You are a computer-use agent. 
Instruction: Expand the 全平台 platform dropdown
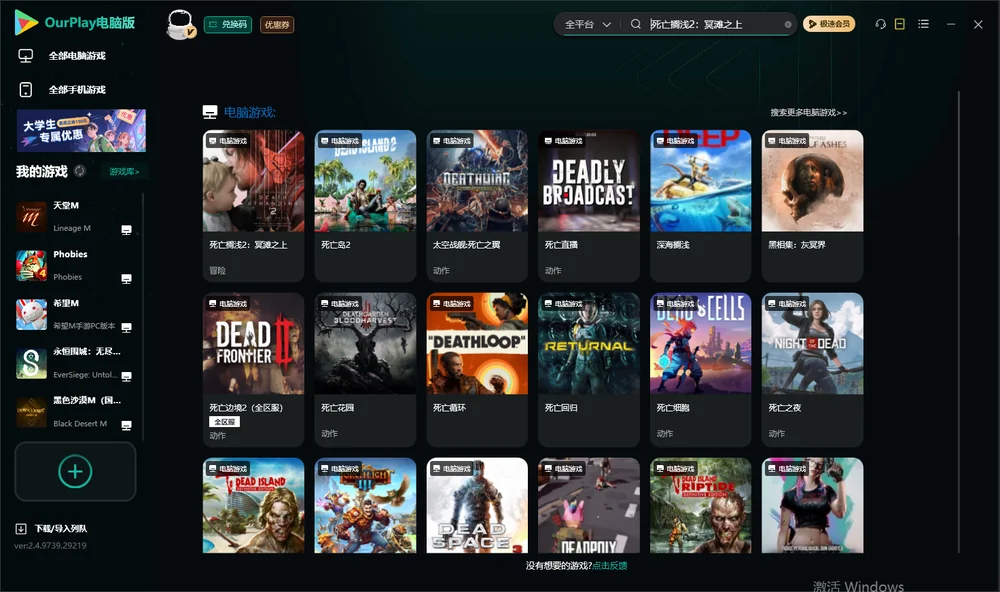587,24
